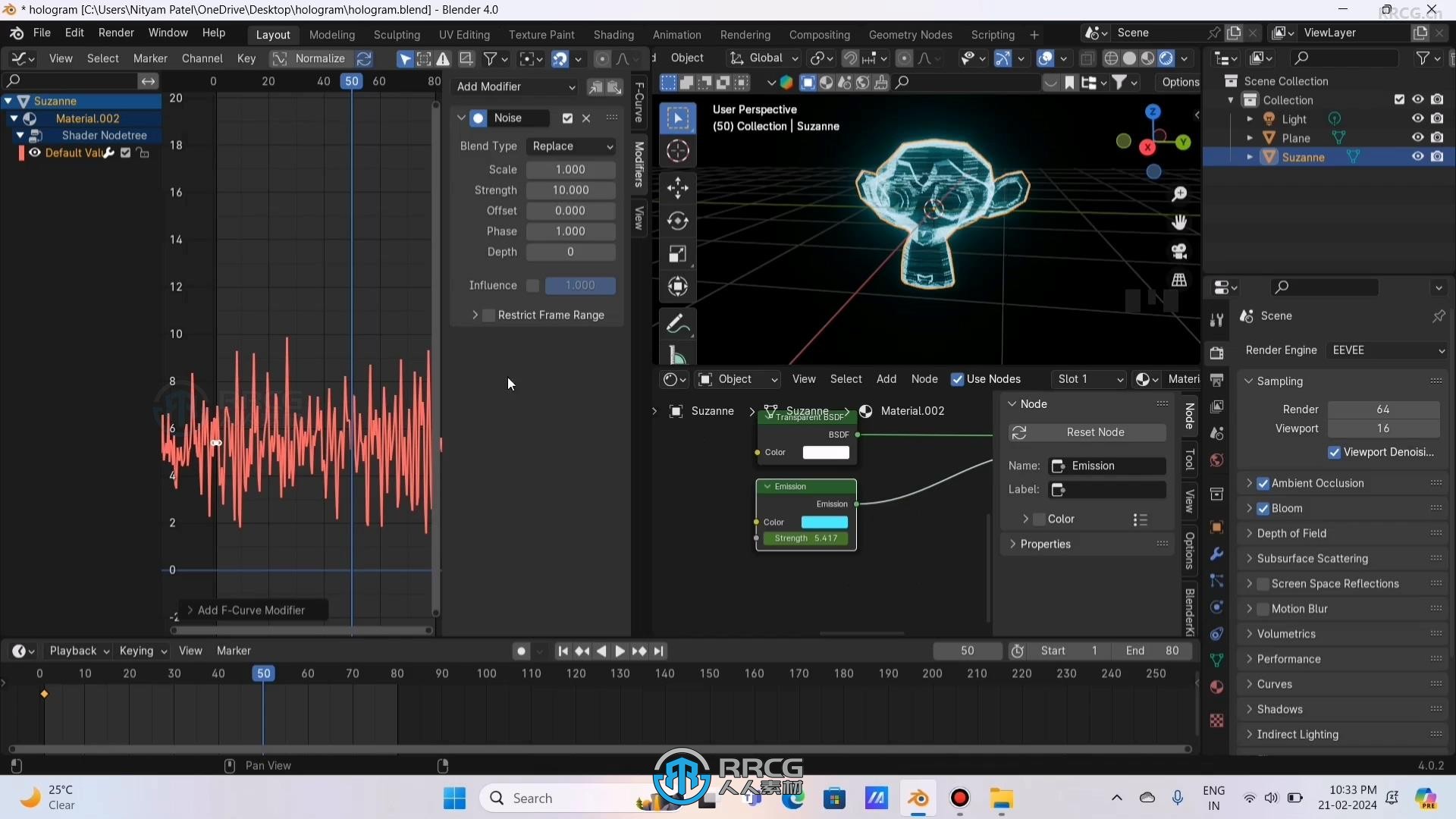The image size is (1456, 819).
Task: Open the Object Data properties tab
Action: coord(1217,661)
